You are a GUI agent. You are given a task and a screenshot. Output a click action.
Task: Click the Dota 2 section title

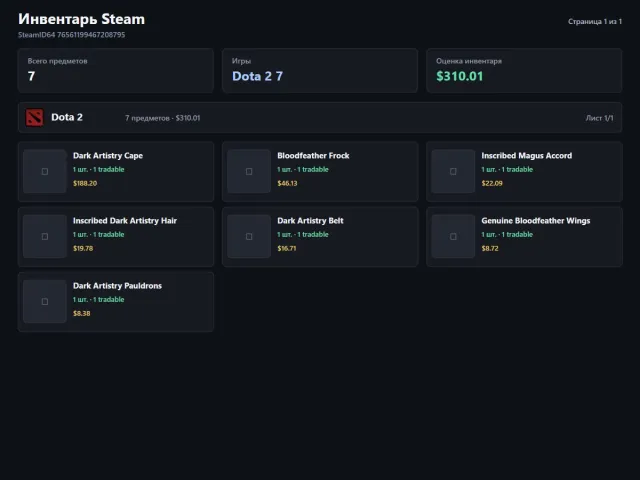tap(67, 118)
